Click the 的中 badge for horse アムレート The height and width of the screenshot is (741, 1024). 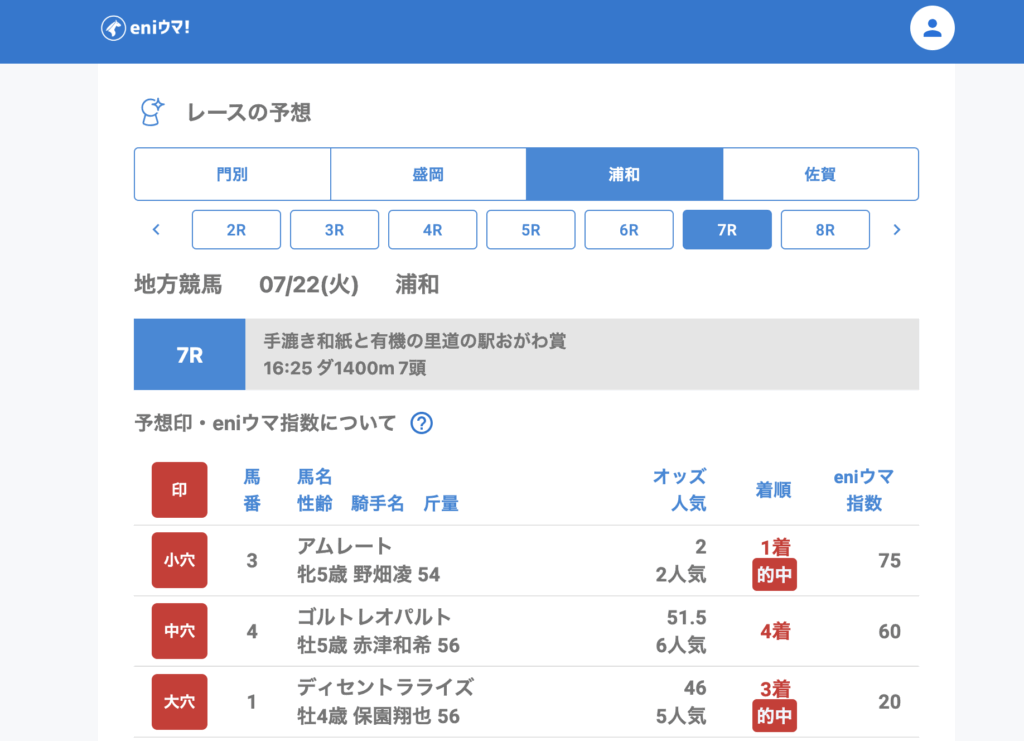pyautogui.click(x=774, y=575)
